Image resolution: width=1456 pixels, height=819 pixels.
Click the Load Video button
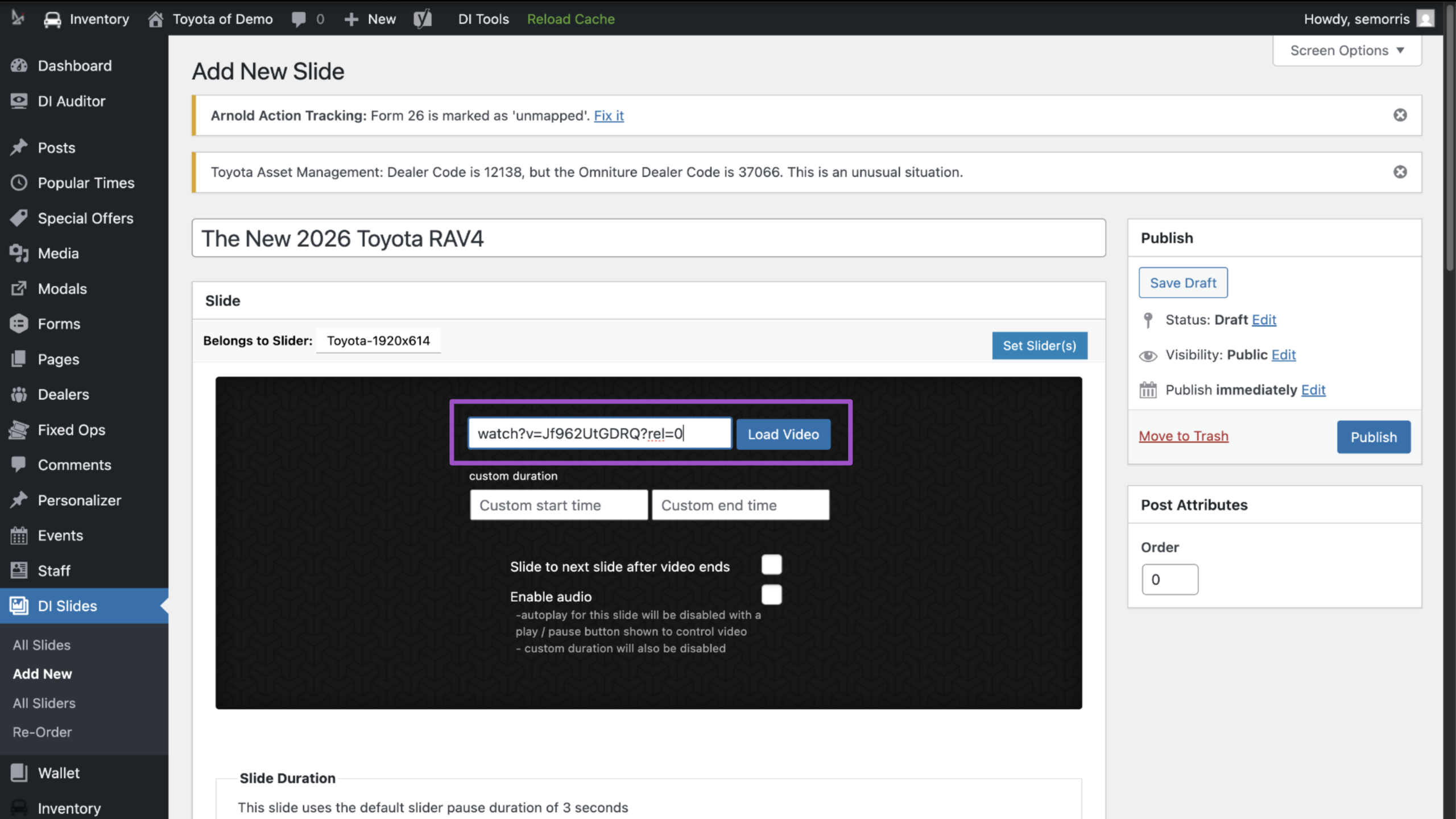(x=783, y=435)
